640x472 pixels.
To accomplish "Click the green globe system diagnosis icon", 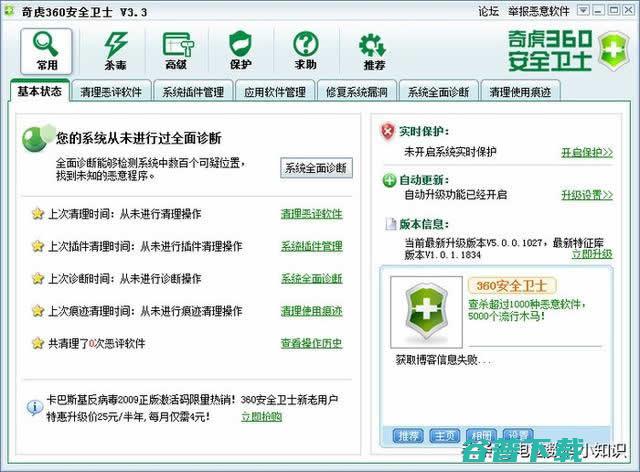I will click(x=37, y=138).
